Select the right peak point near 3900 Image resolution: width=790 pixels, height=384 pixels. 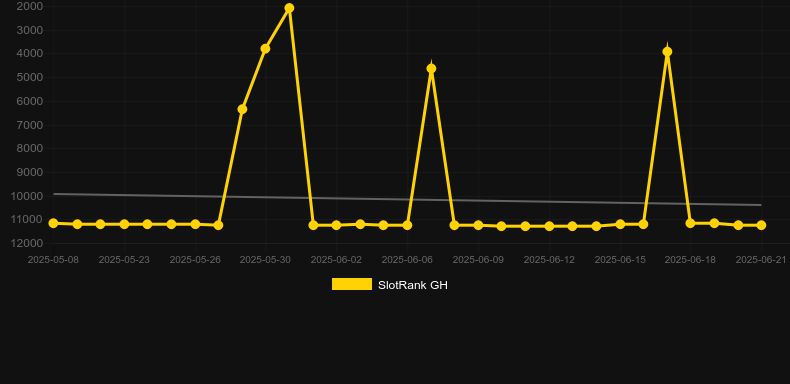(668, 52)
